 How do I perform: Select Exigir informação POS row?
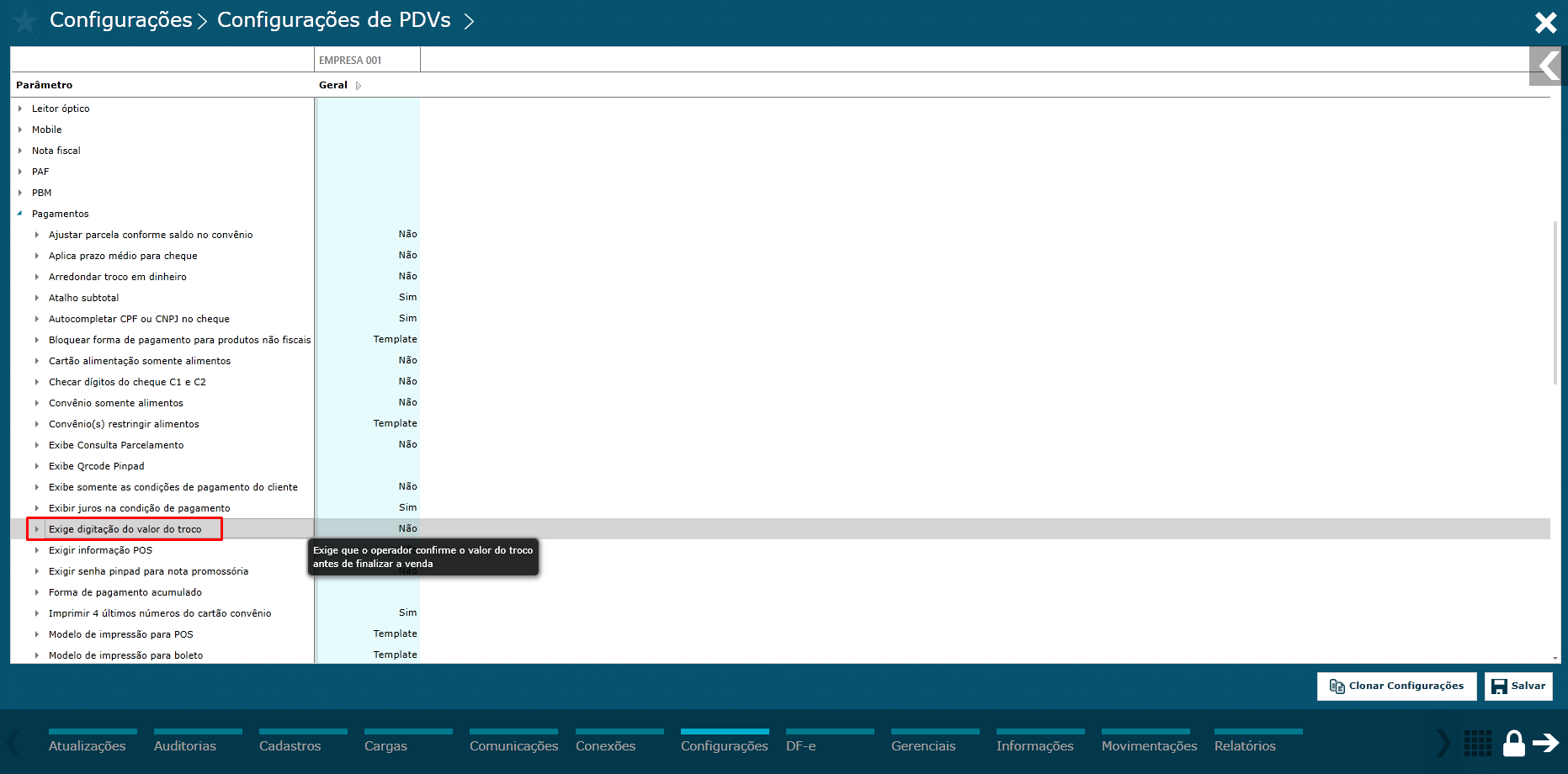pyautogui.click(x=101, y=550)
